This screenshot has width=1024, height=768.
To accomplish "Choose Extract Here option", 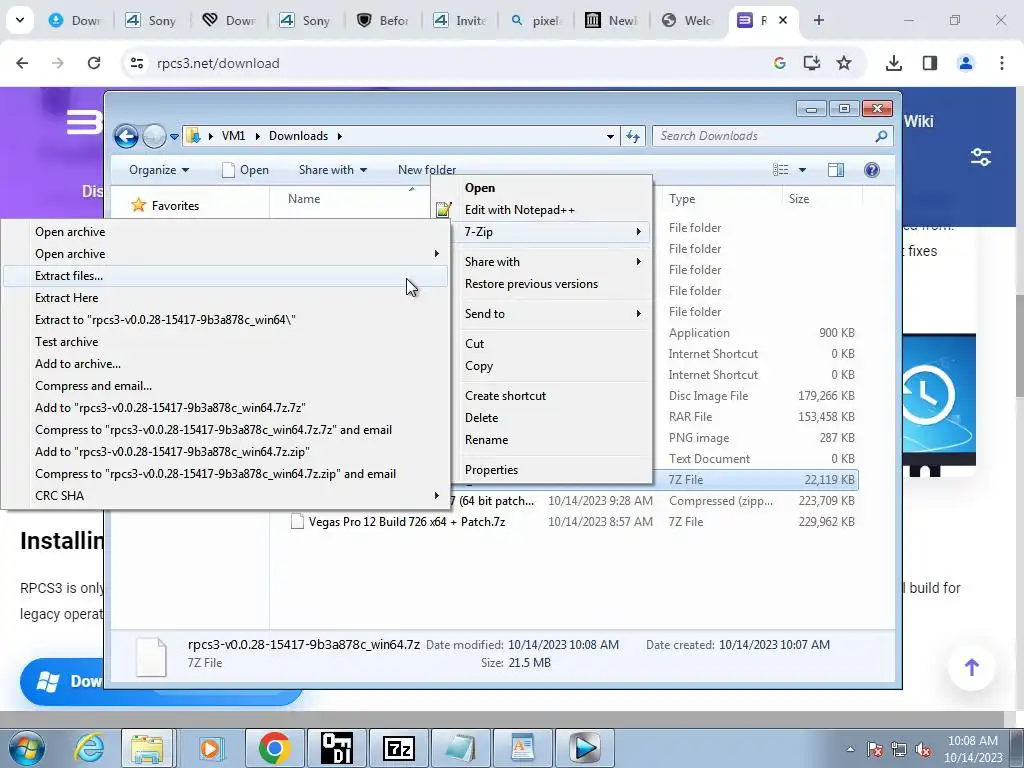I will (225, 298).
